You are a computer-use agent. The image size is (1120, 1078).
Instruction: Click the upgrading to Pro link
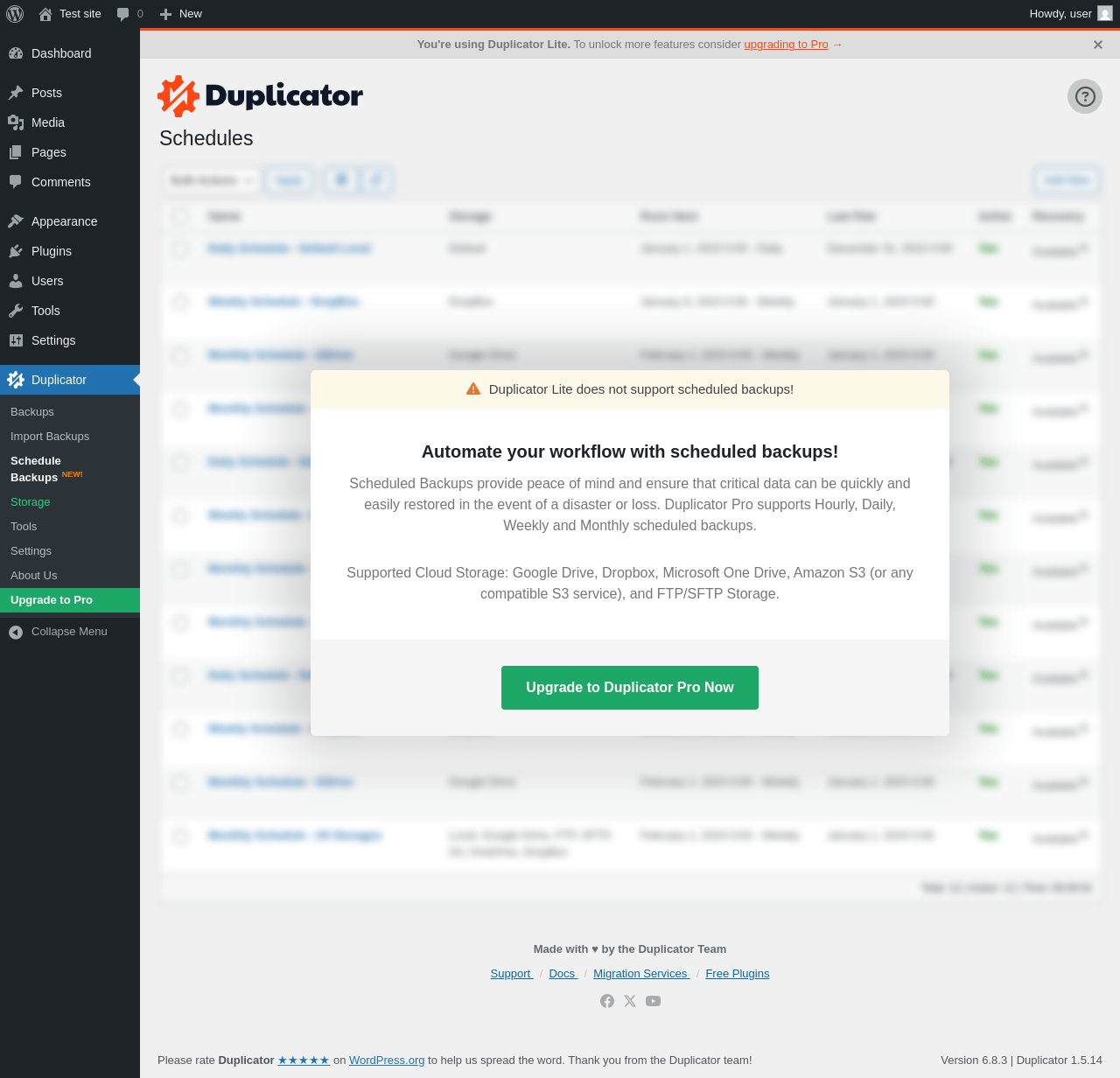tap(786, 45)
